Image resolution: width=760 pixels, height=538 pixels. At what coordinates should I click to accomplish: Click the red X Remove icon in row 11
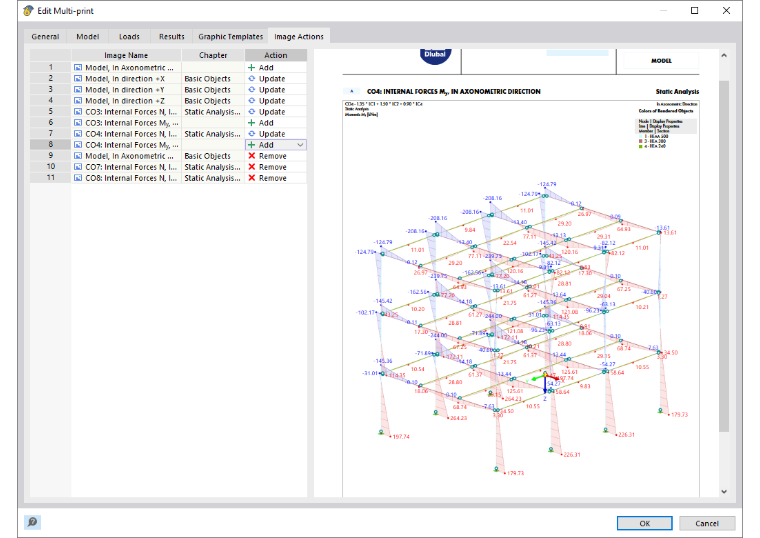(252, 178)
